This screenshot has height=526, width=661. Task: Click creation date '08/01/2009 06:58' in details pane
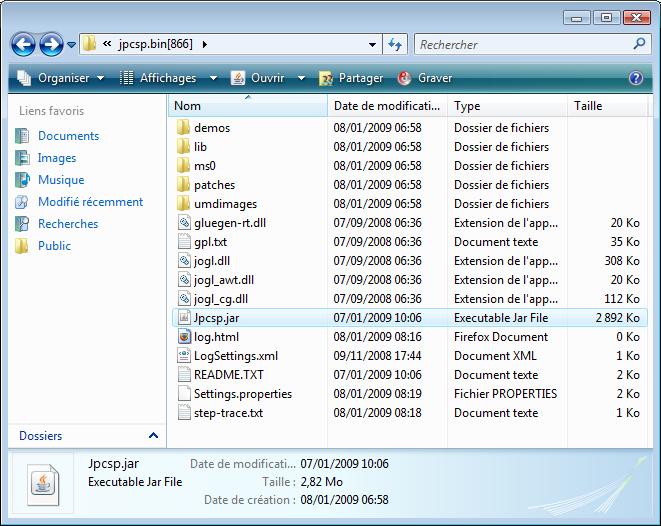pyautogui.click(x=344, y=500)
